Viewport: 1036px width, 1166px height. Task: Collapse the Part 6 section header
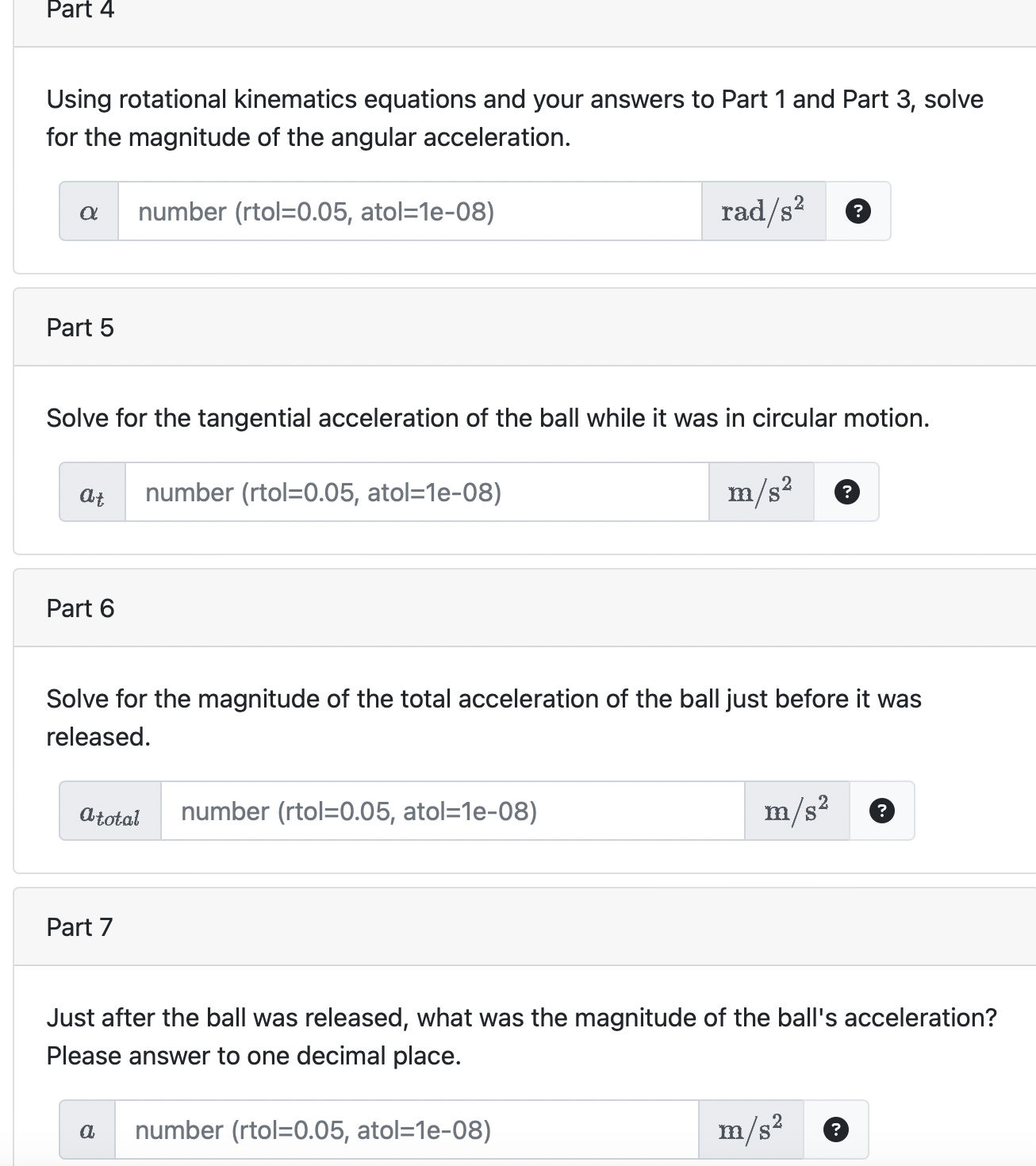[81, 608]
